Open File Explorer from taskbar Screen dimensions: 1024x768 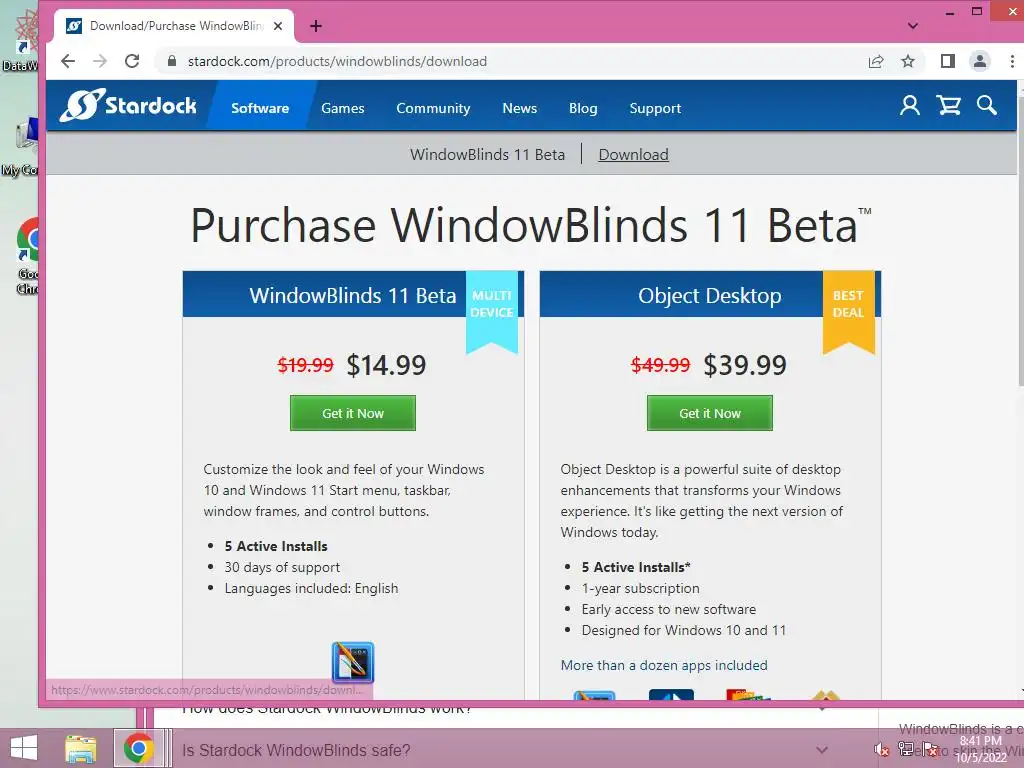81,748
